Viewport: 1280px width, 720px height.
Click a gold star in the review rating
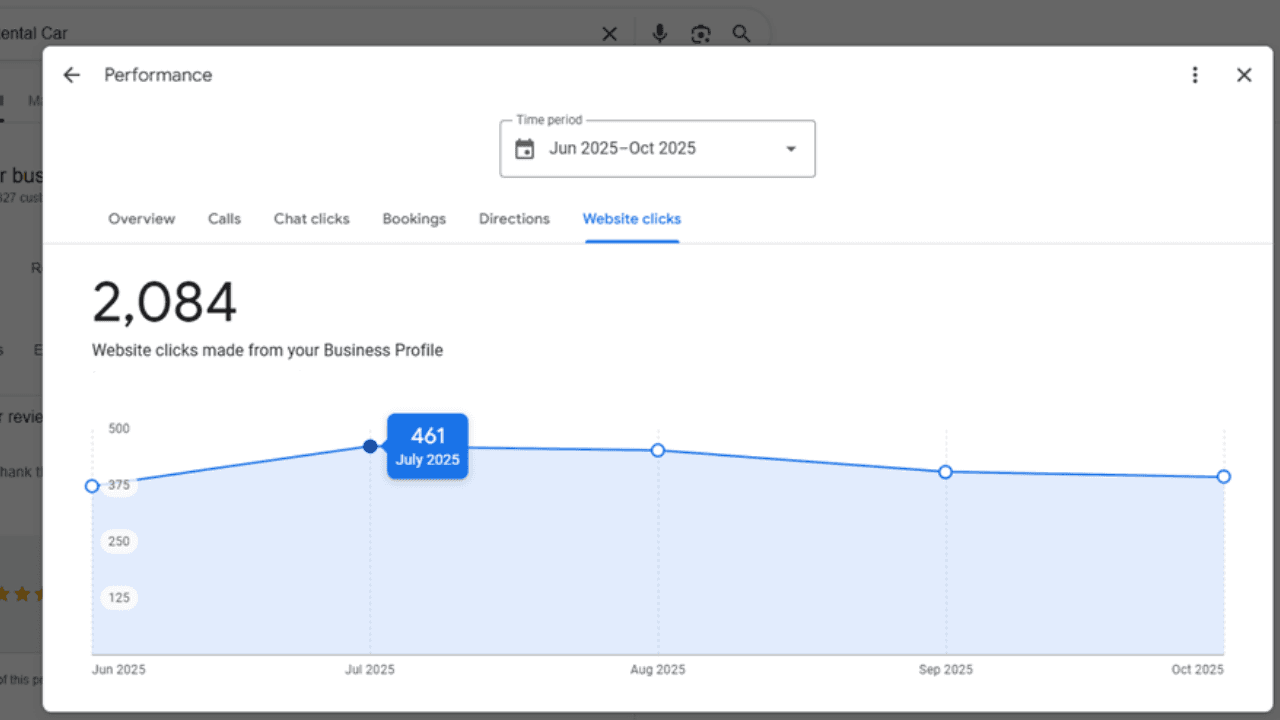(20, 593)
